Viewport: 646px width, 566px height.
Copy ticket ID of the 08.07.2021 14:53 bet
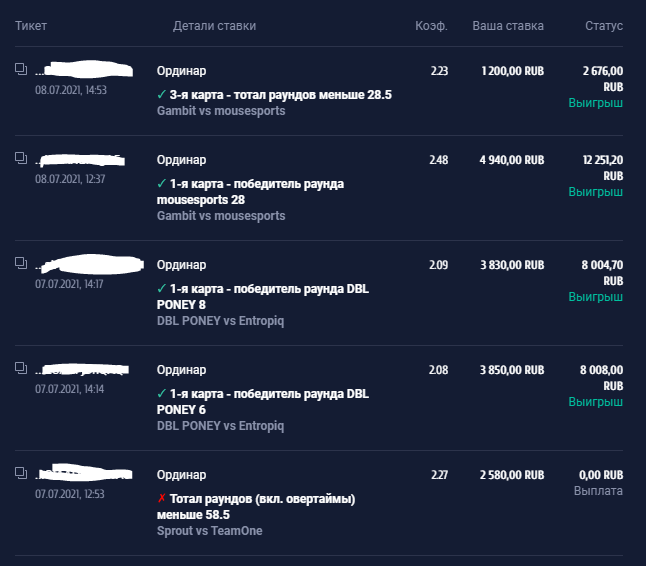(x=21, y=69)
